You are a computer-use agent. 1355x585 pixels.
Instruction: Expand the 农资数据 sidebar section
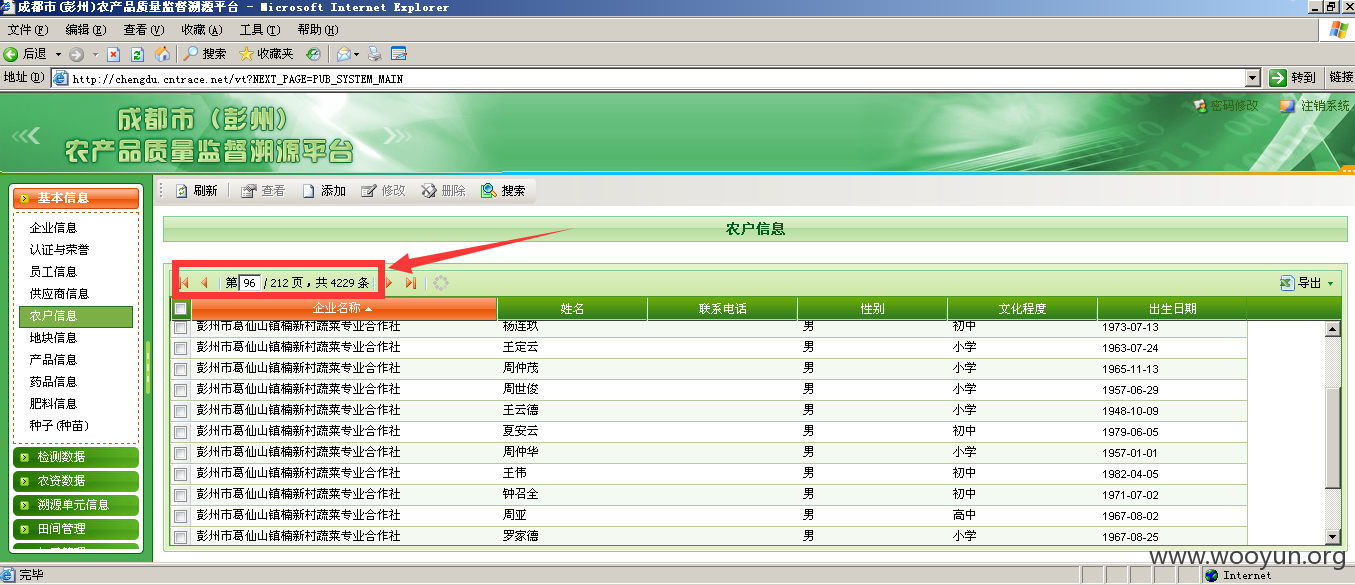(x=76, y=481)
